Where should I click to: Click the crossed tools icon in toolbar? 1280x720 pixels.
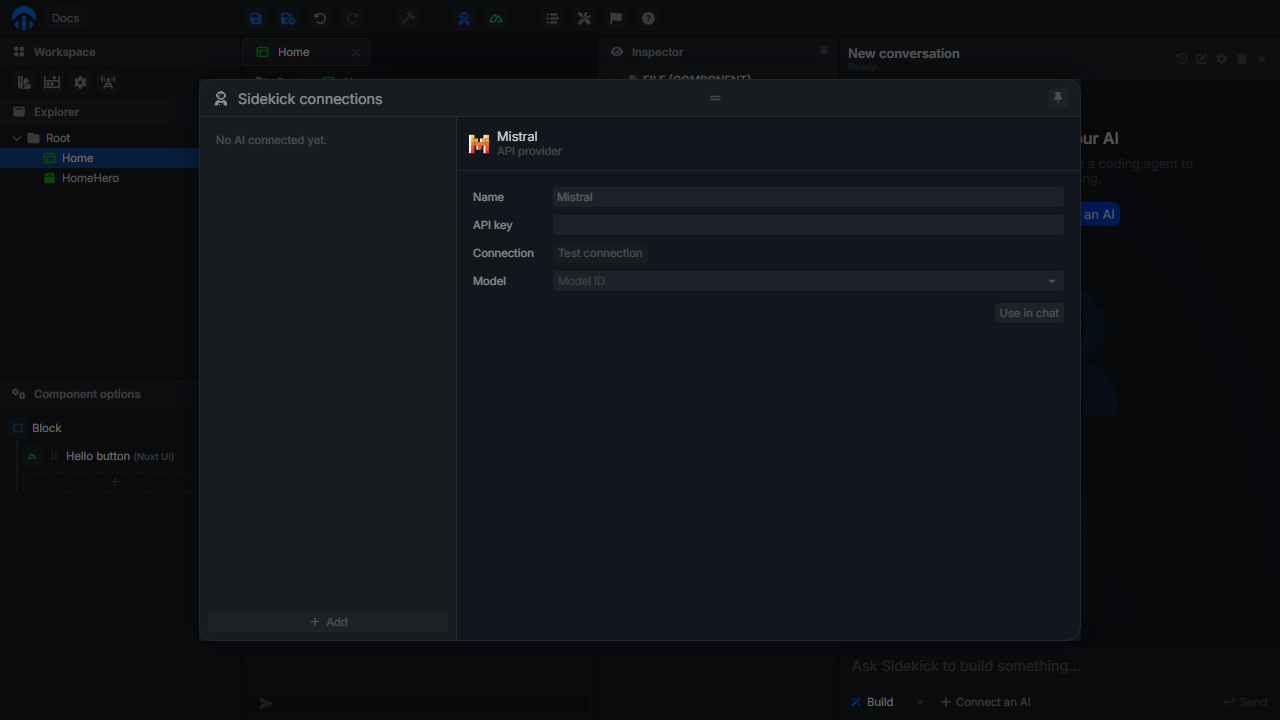click(x=584, y=18)
